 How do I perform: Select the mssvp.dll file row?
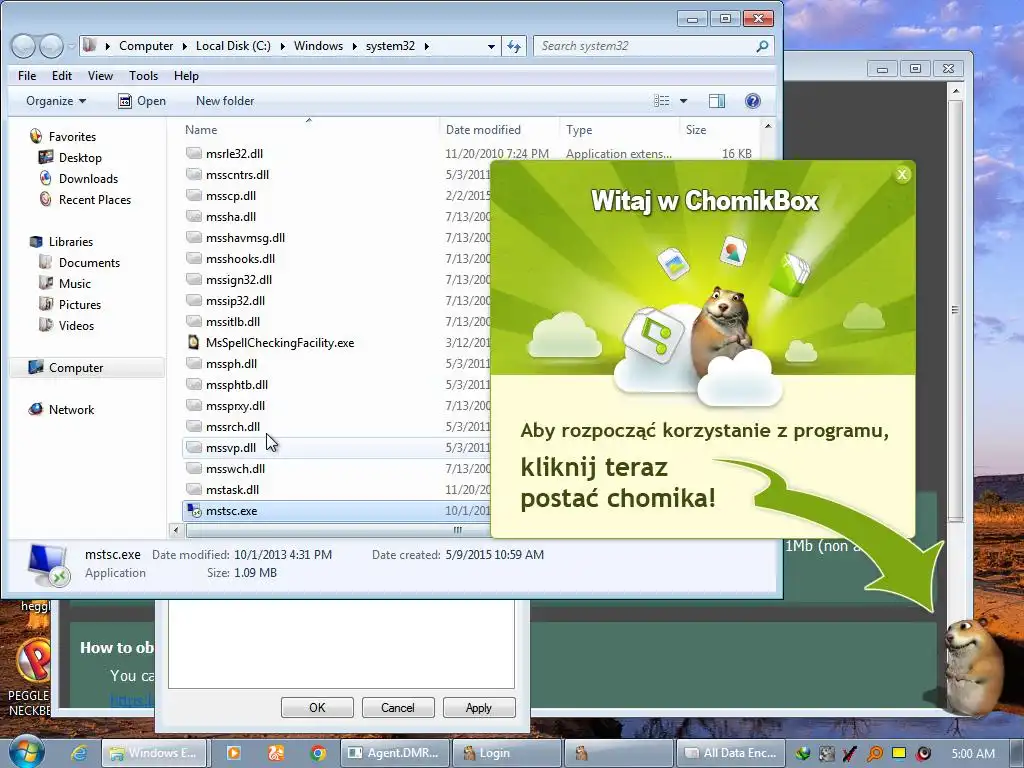[336, 447]
